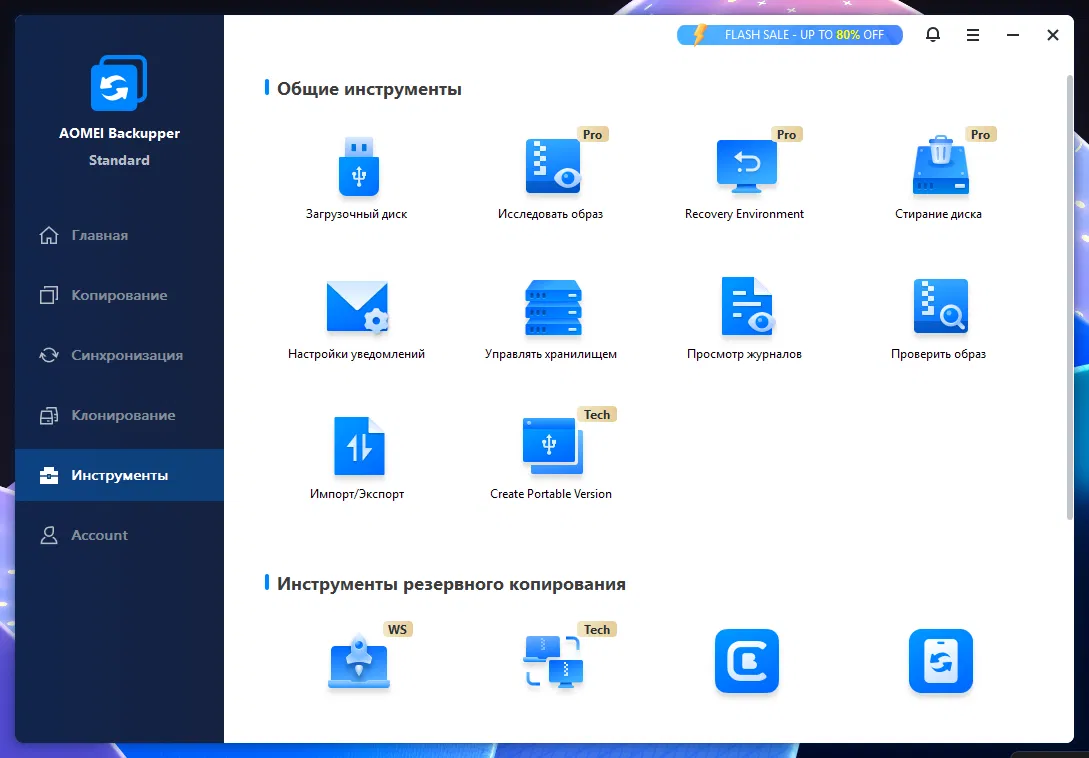Minimize the AOMEI Backupper window

click(x=1013, y=35)
